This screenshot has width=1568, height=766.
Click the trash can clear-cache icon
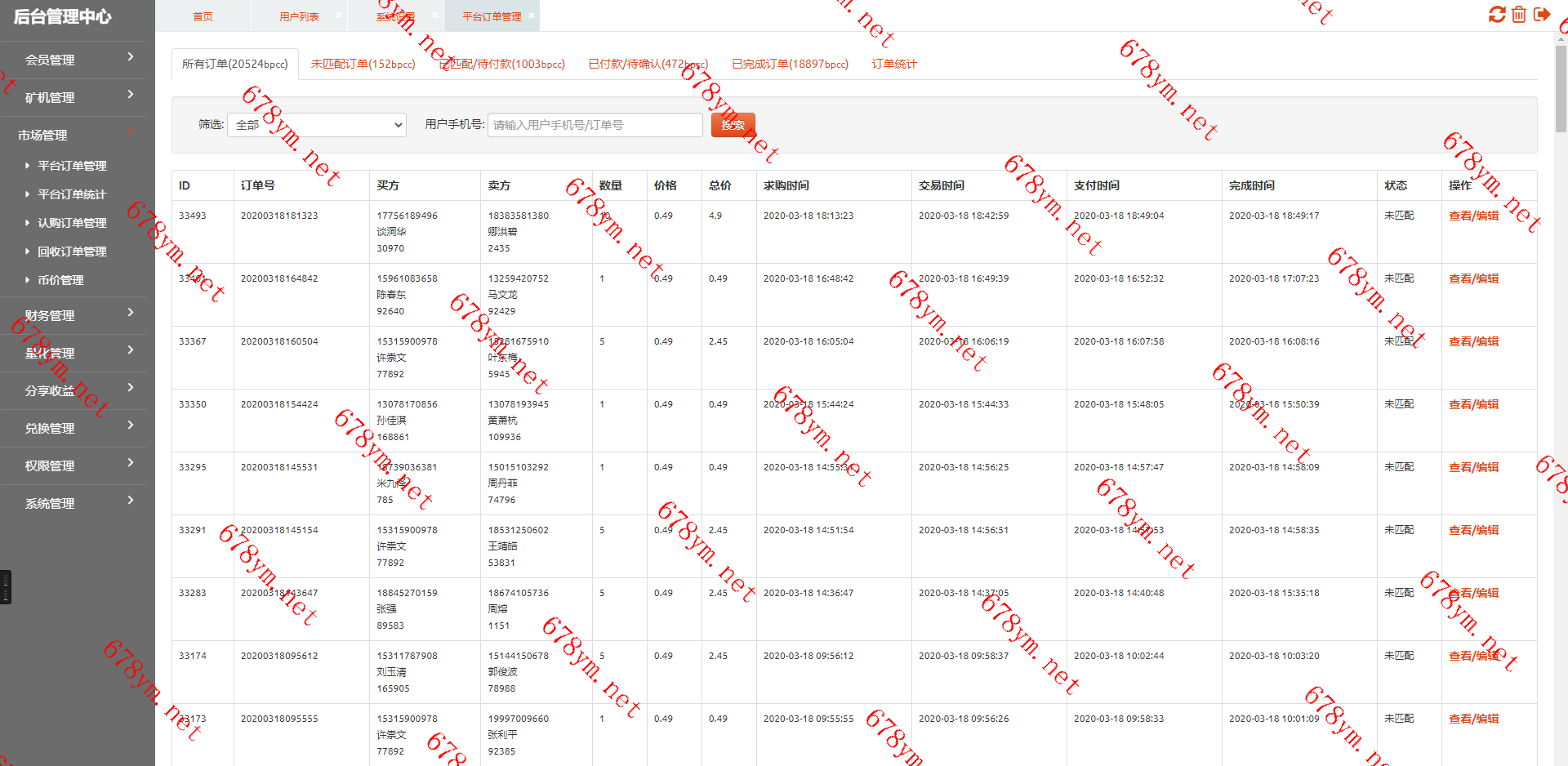point(1519,15)
